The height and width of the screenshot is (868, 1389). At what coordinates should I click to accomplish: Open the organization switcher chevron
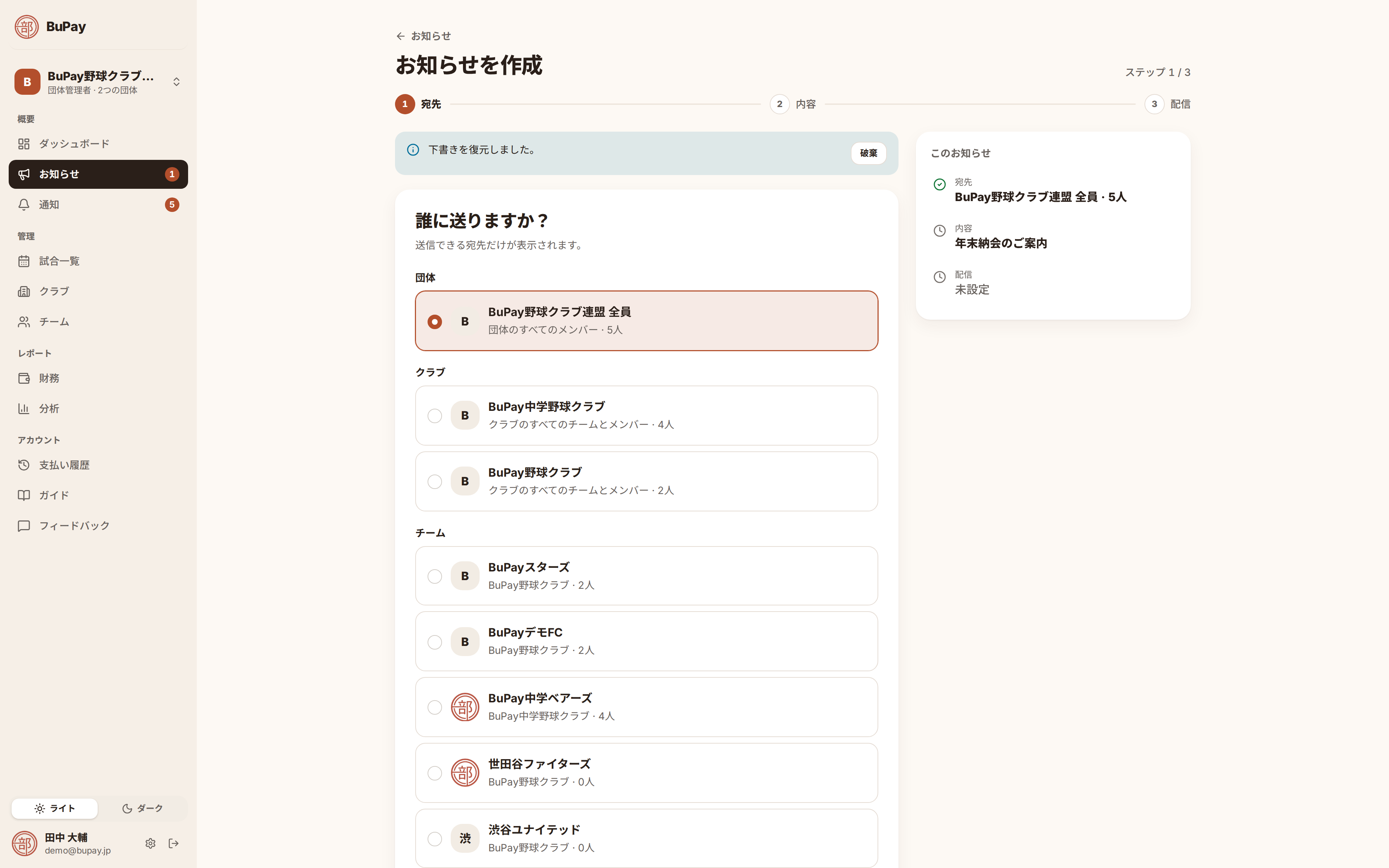tap(176, 82)
